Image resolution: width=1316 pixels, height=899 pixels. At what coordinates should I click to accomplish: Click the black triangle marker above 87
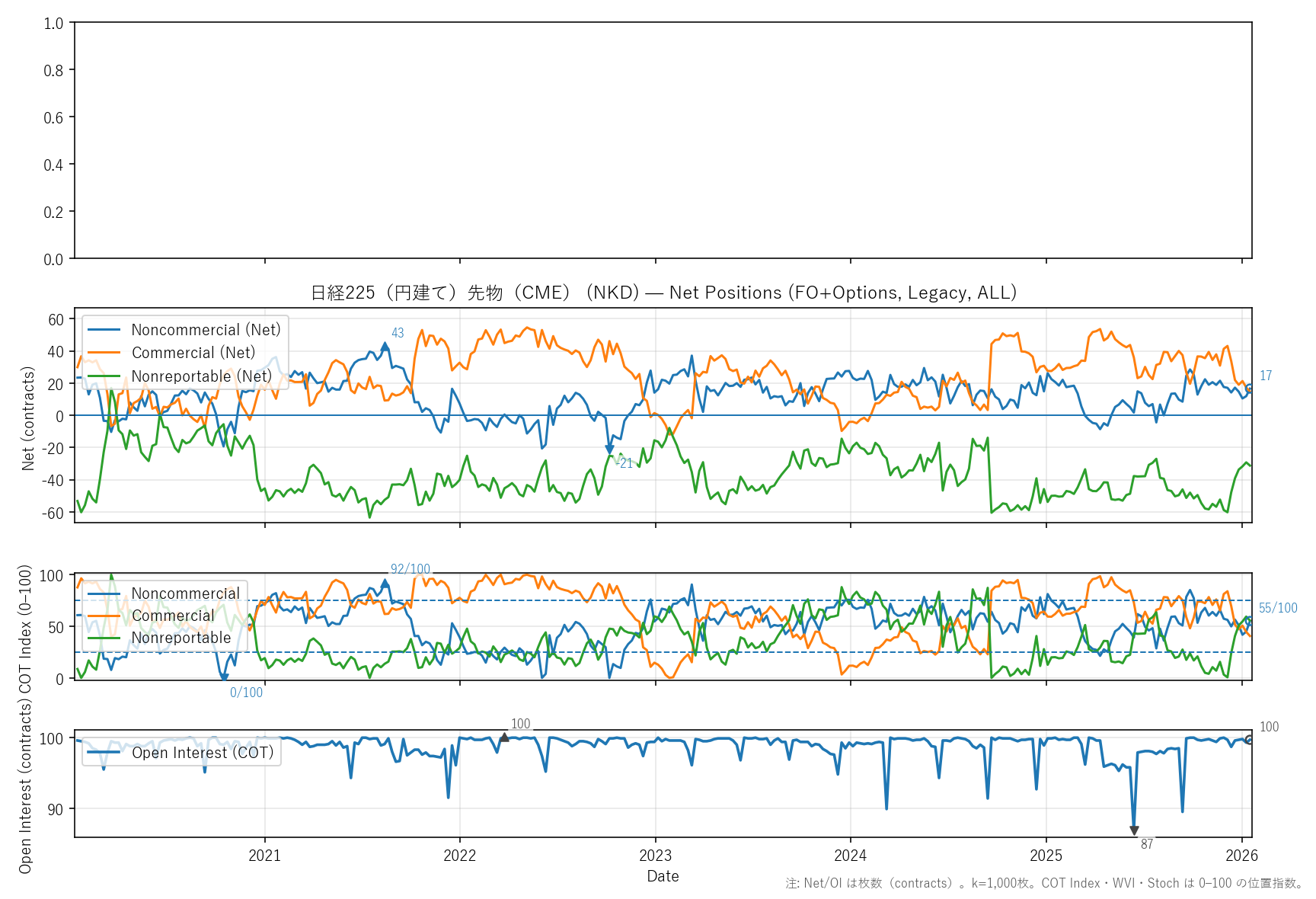[x=1134, y=830]
